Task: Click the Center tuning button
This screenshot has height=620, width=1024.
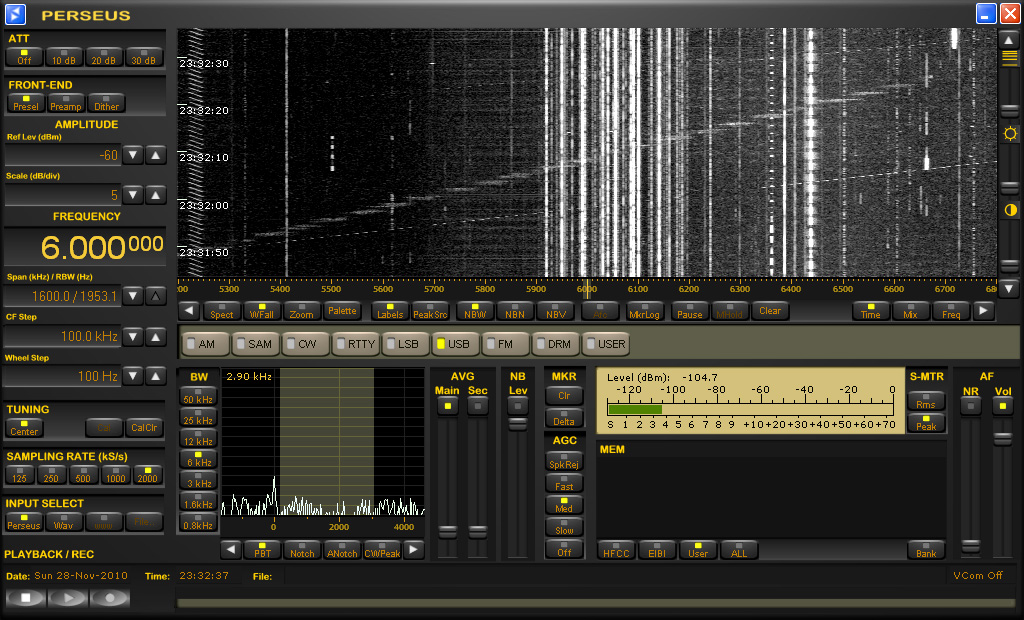Action: point(24,428)
